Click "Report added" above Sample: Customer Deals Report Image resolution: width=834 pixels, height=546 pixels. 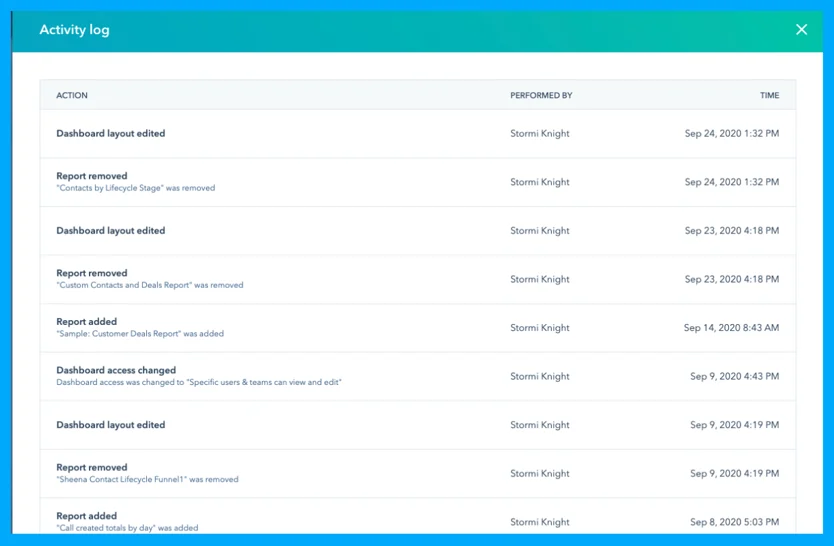tap(87, 322)
